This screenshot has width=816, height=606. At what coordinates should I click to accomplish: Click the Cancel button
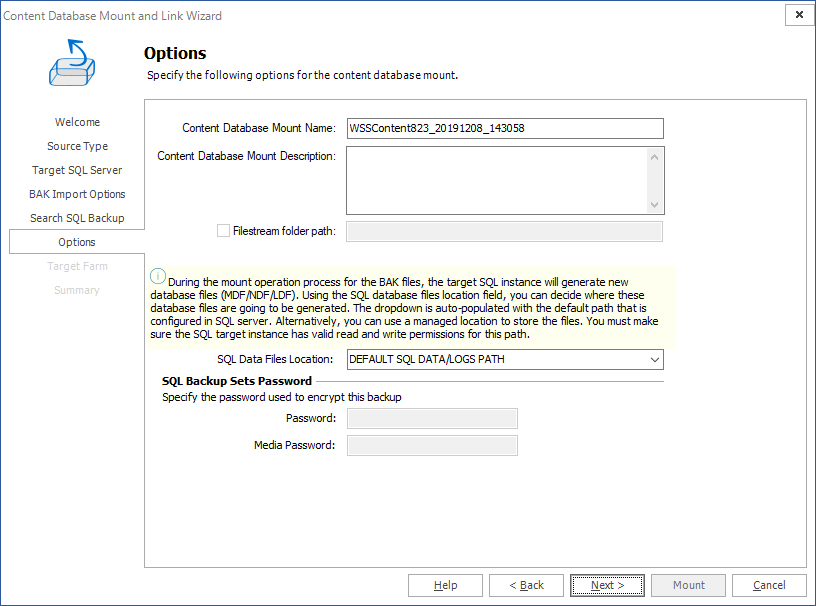(x=769, y=585)
